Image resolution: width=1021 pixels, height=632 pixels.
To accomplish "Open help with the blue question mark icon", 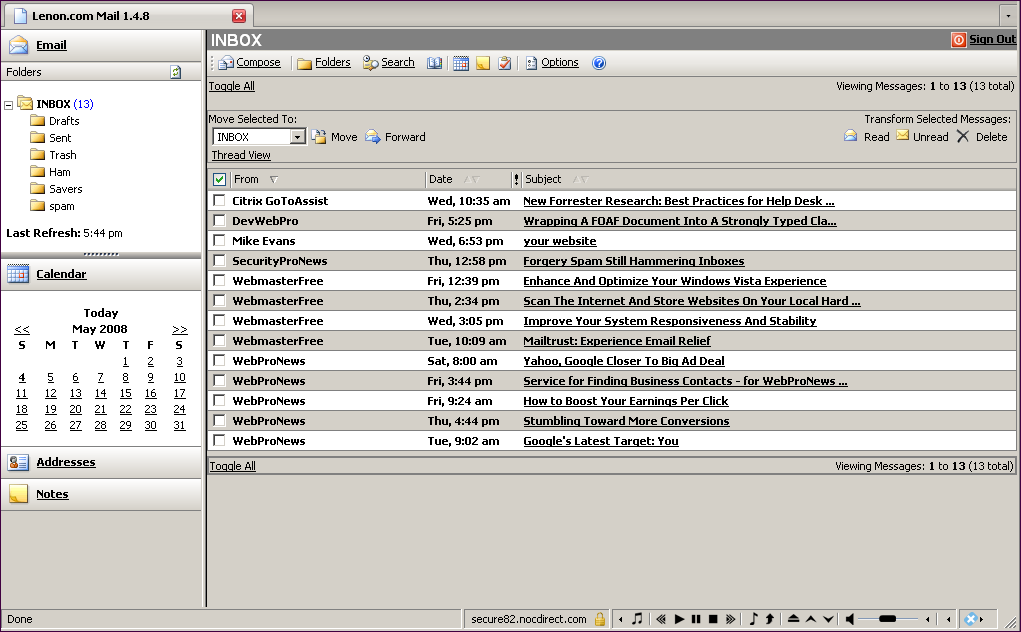I will (x=599, y=63).
